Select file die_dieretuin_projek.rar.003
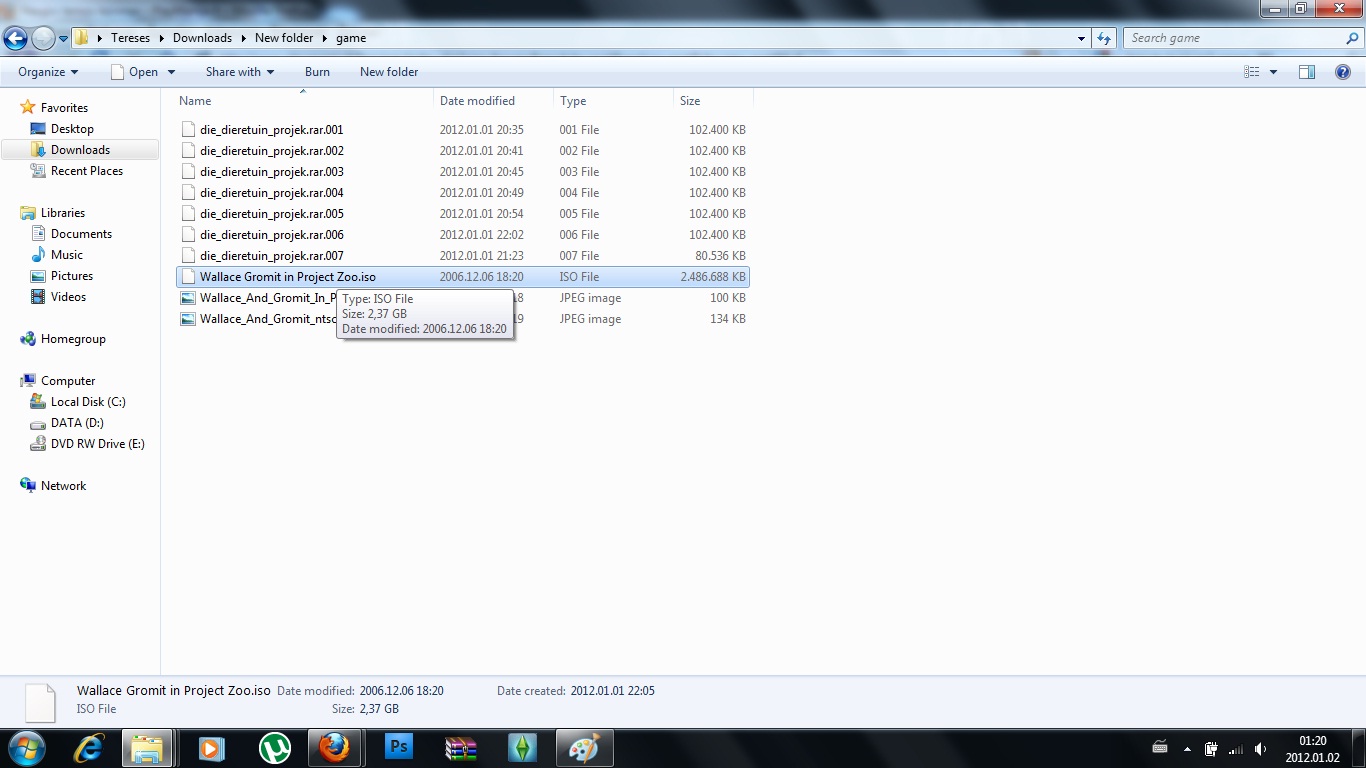 point(463,172)
